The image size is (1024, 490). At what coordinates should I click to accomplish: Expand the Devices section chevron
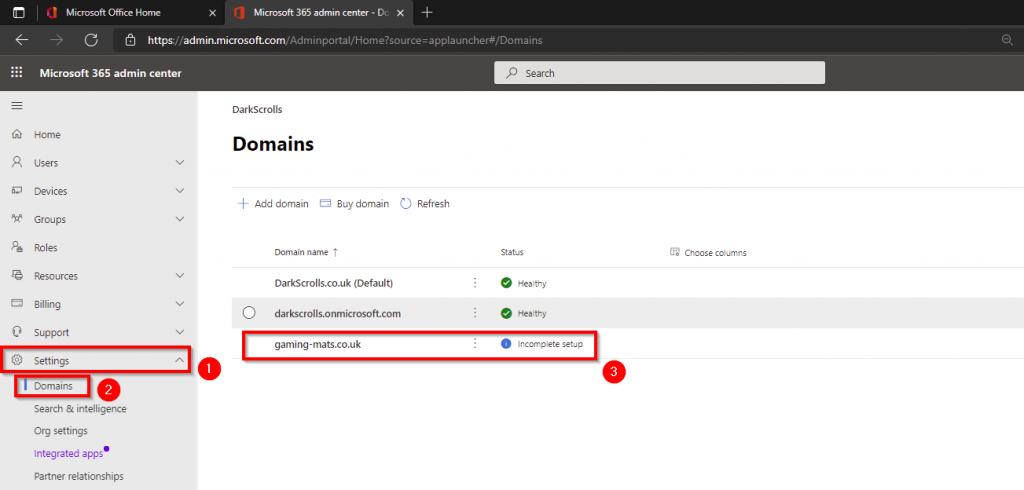[180, 191]
